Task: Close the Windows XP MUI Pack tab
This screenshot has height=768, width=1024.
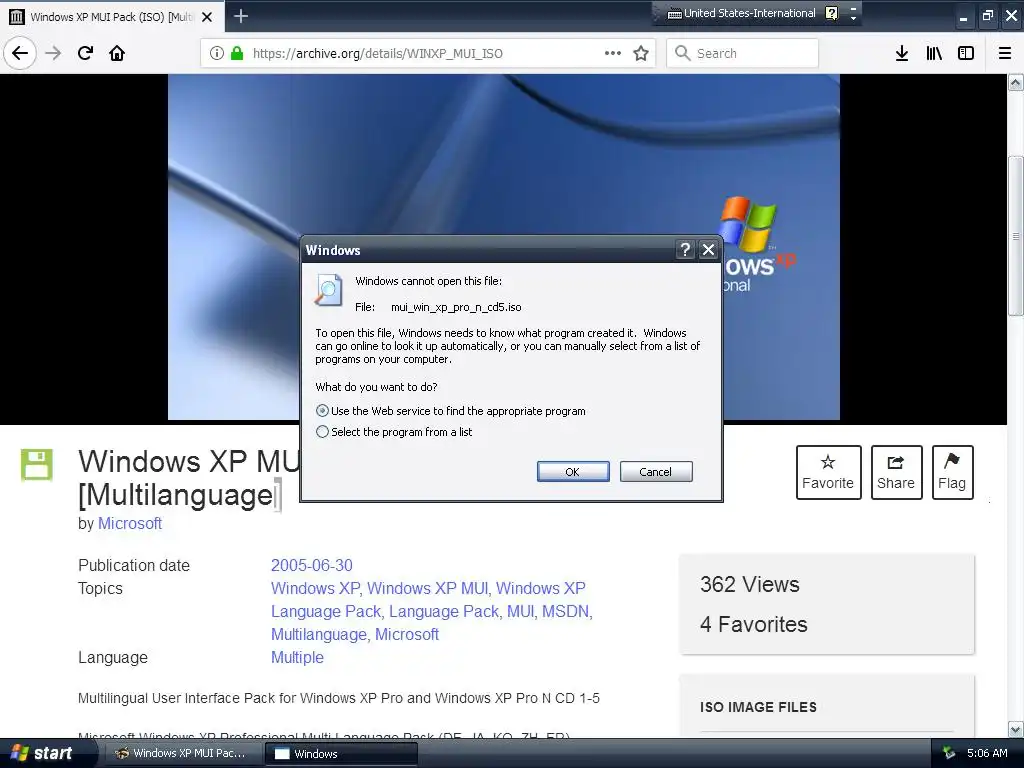Action: (207, 17)
